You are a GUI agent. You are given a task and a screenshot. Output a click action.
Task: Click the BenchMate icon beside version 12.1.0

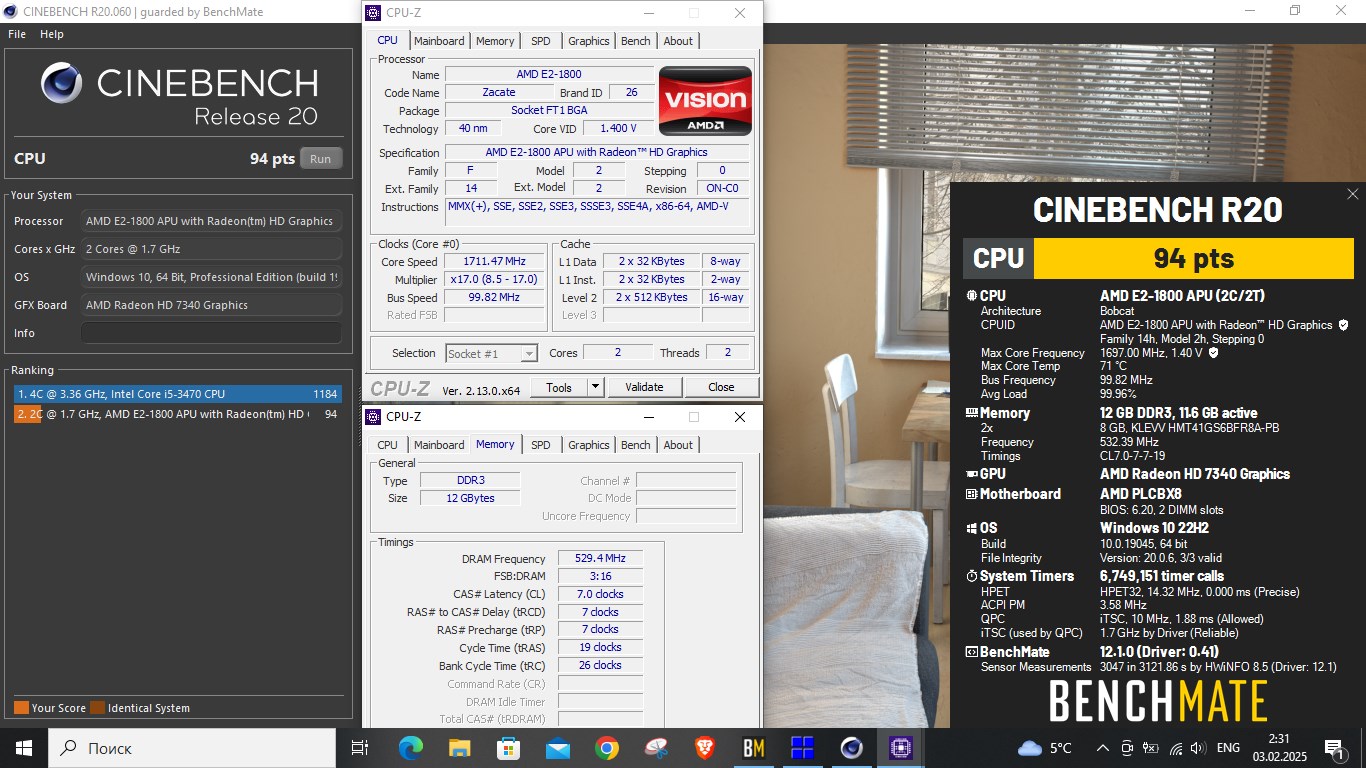click(971, 652)
